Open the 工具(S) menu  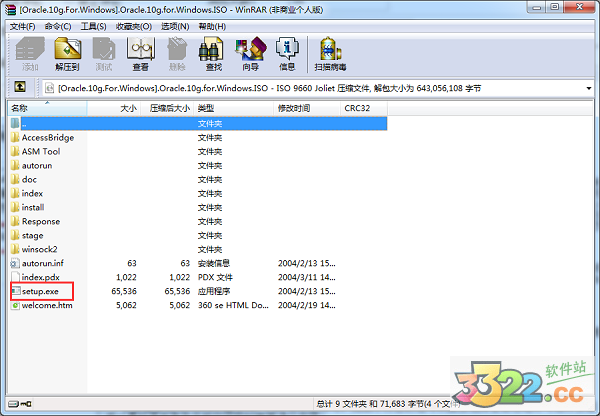tap(93, 26)
